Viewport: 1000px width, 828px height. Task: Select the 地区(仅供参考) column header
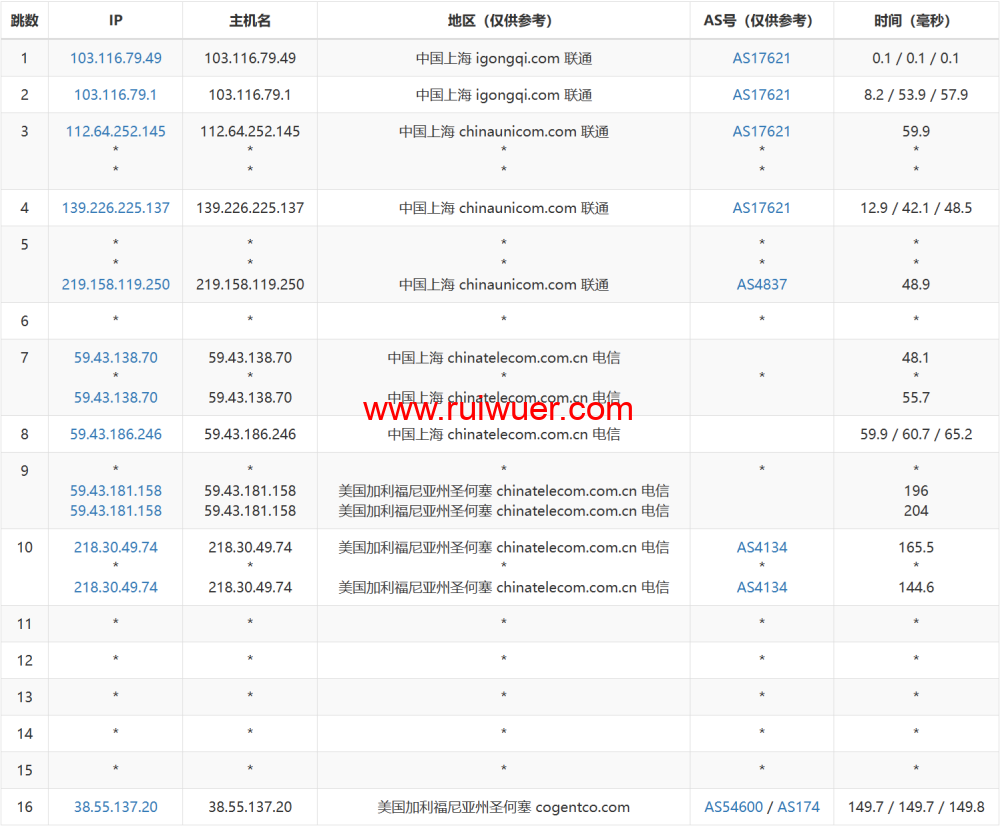click(x=503, y=20)
